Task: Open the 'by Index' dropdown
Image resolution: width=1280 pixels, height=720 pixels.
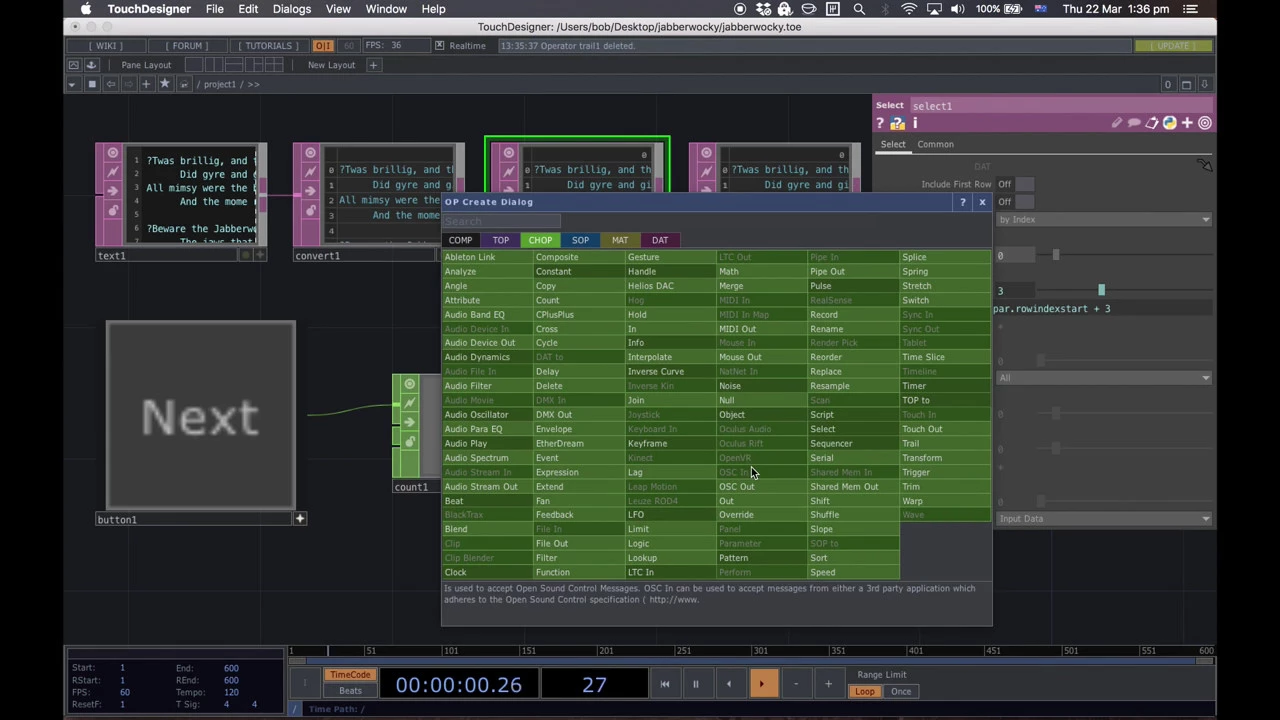Action: (x=1104, y=219)
